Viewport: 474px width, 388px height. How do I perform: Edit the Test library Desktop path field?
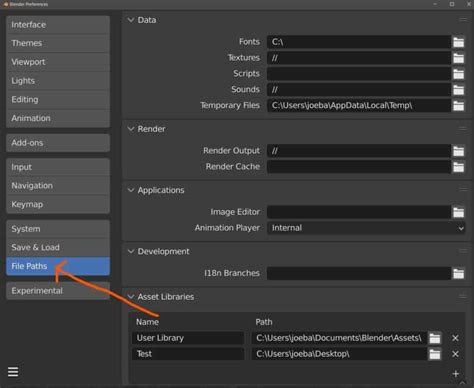339,354
